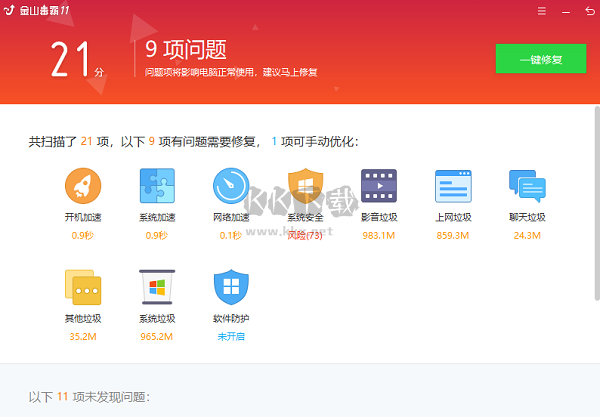Open the 开机加速 rocket icon
The image size is (600, 417).
83,186
